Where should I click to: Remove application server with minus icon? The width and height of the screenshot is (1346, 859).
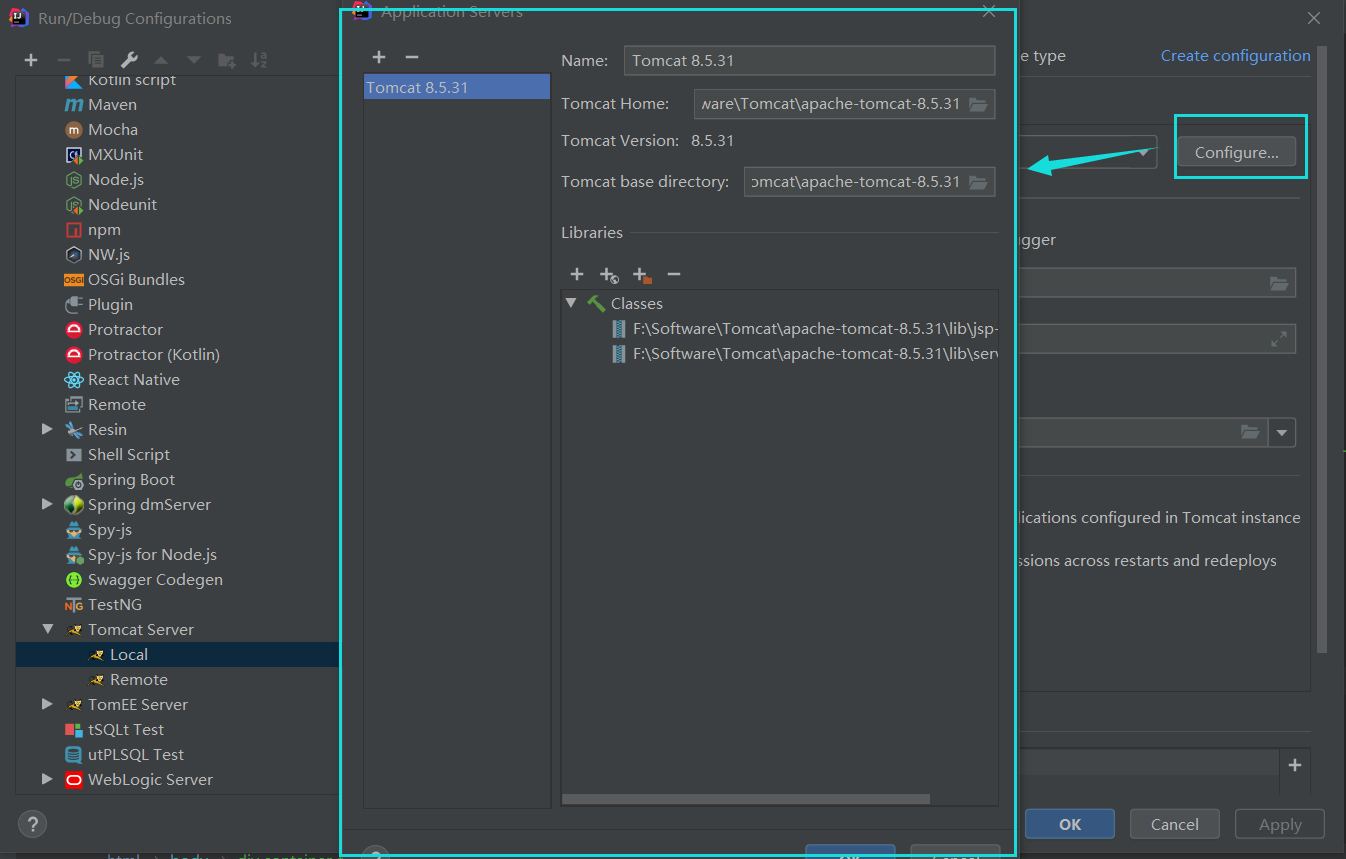[412, 57]
